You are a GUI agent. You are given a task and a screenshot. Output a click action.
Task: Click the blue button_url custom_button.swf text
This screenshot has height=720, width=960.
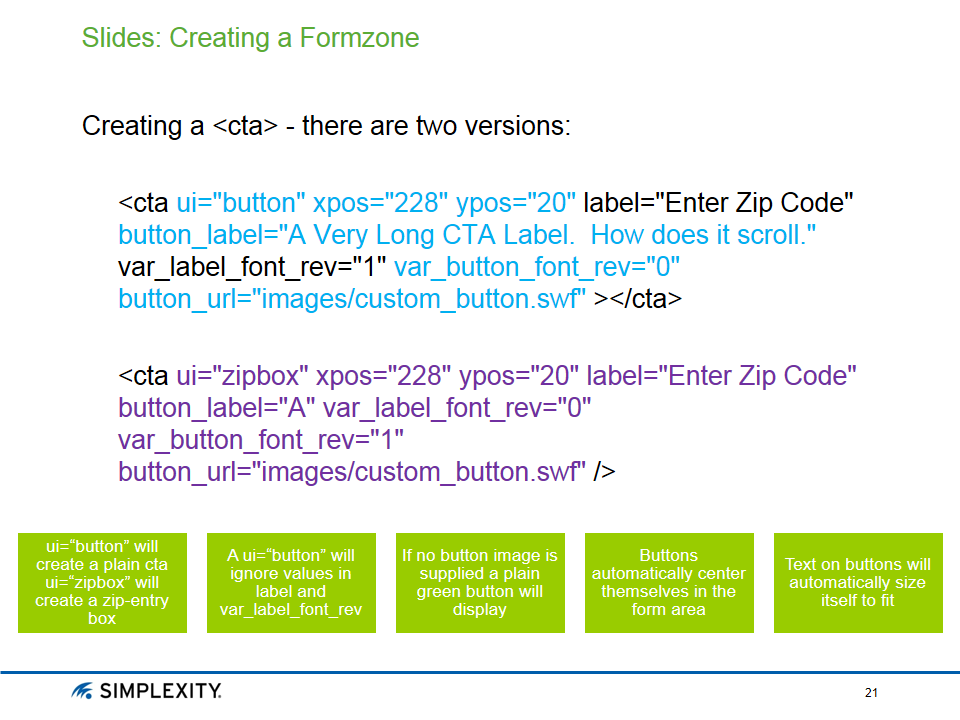(x=352, y=300)
